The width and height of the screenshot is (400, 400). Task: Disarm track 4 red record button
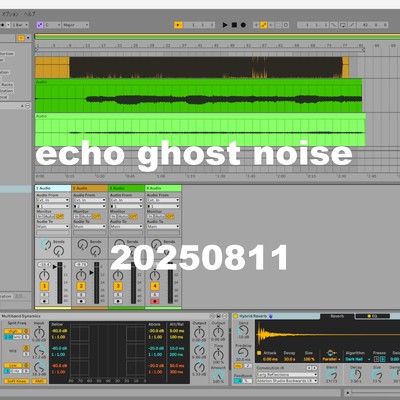[155, 301]
